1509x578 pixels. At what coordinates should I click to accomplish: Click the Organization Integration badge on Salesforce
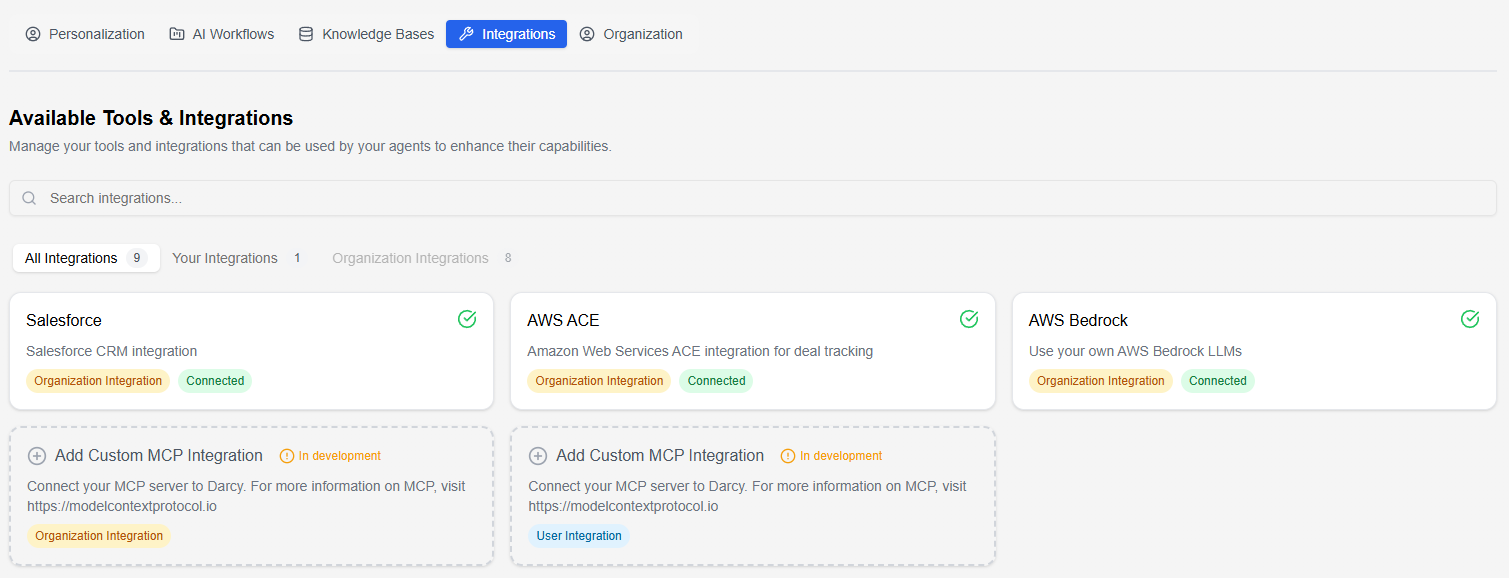tap(98, 381)
